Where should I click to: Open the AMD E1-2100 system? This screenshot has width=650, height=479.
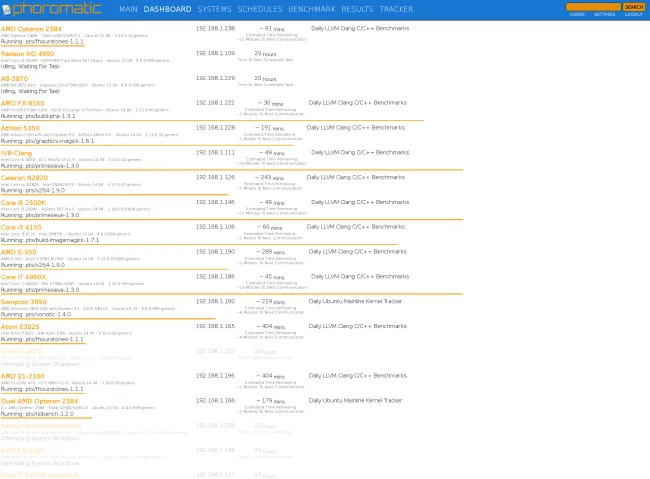point(22,376)
